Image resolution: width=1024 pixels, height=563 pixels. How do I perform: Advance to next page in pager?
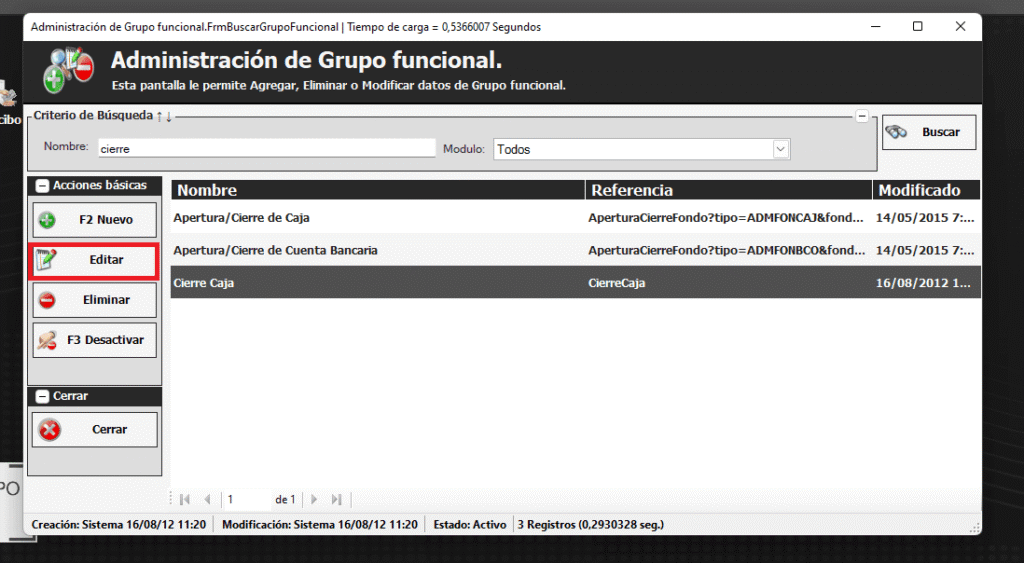point(314,499)
